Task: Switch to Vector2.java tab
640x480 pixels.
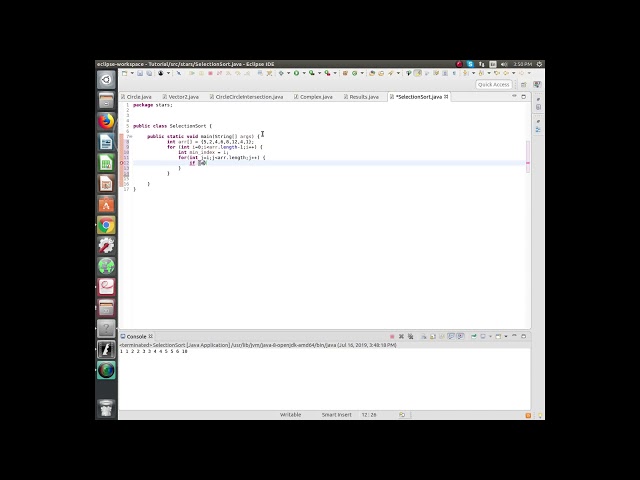Action: click(x=180, y=97)
